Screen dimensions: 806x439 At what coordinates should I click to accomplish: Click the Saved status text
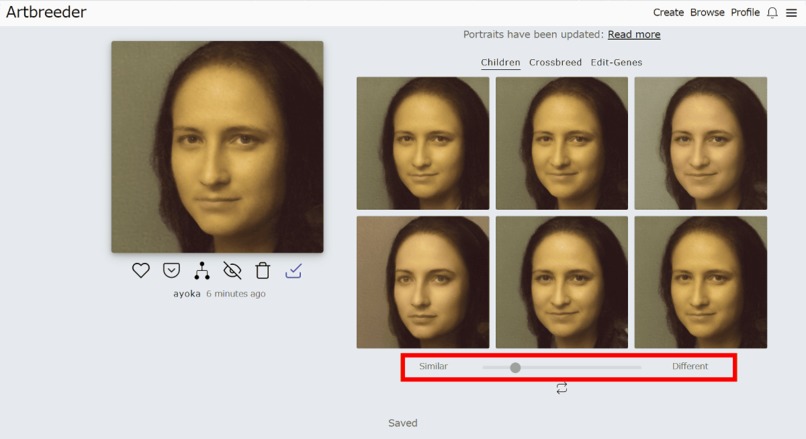click(x=402, y=423)
